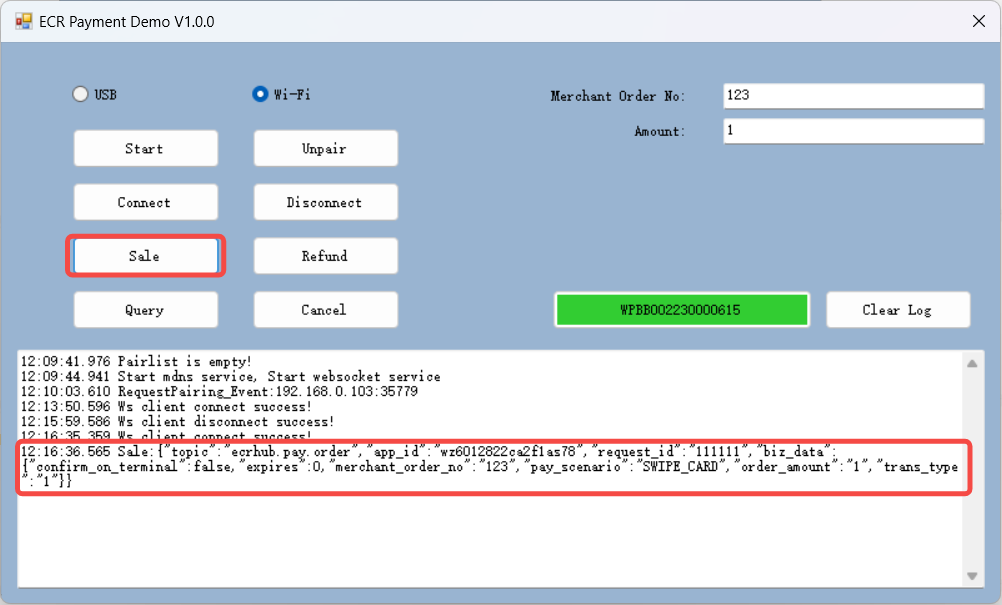Click the Query button

[146, 310]
